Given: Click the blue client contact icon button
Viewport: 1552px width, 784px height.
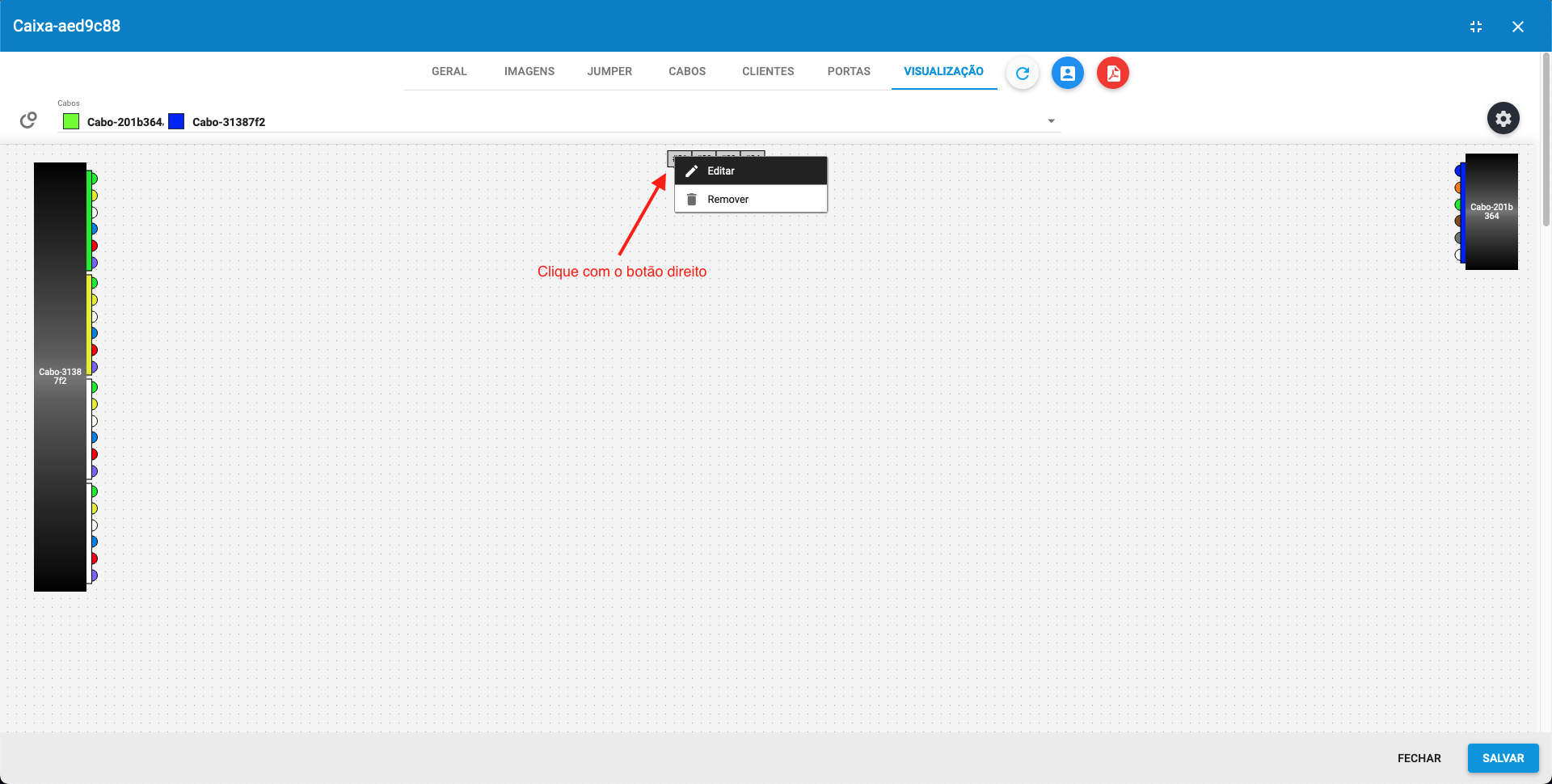Looking at the screenshot, I should 1068,73.
